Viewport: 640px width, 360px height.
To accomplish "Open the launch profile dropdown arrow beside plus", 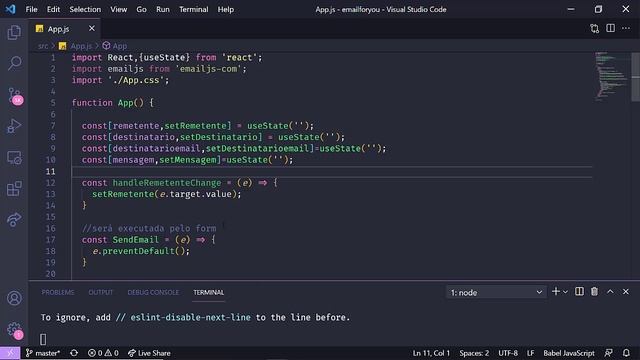I will click(x=565, y=292).
